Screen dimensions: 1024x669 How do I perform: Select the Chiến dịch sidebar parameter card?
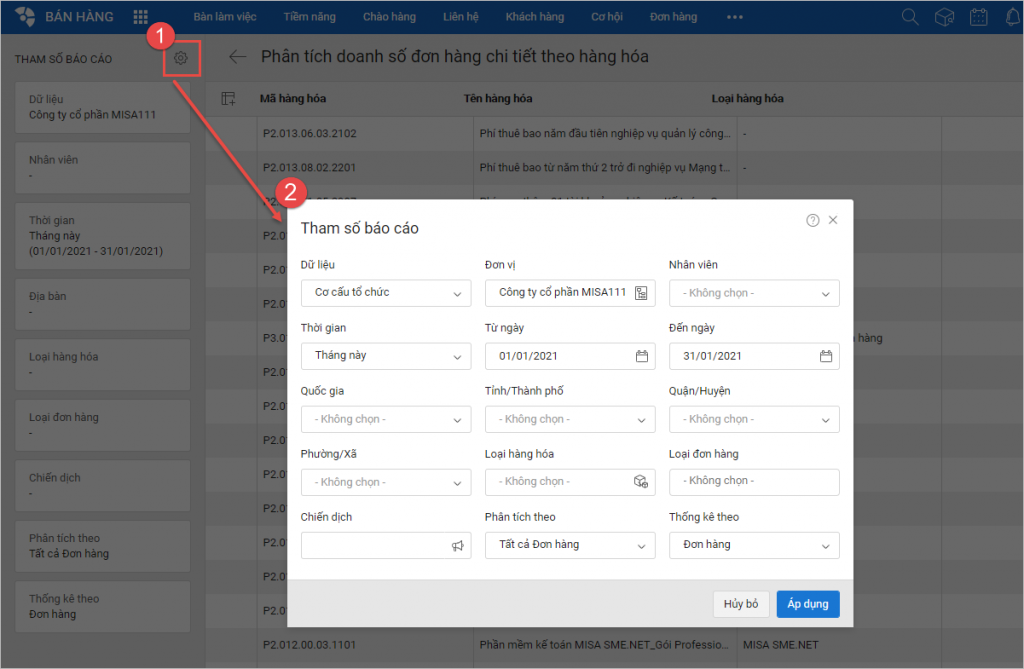[x=103, y=485]
